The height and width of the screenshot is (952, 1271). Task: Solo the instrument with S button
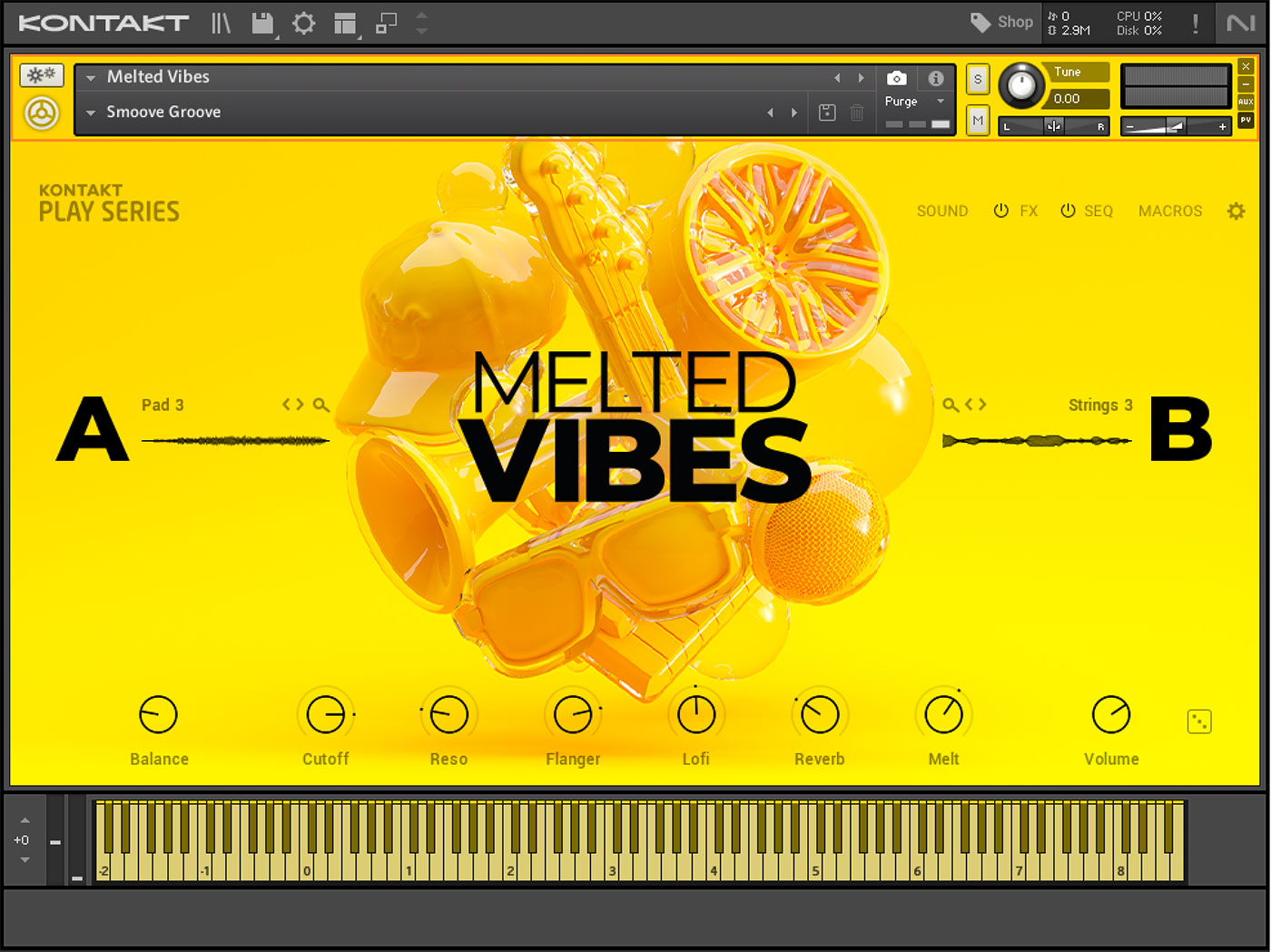click(978, 79)
